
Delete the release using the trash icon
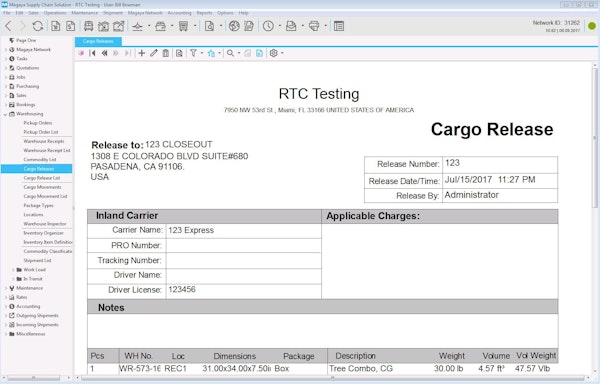[x=165, y=53]
